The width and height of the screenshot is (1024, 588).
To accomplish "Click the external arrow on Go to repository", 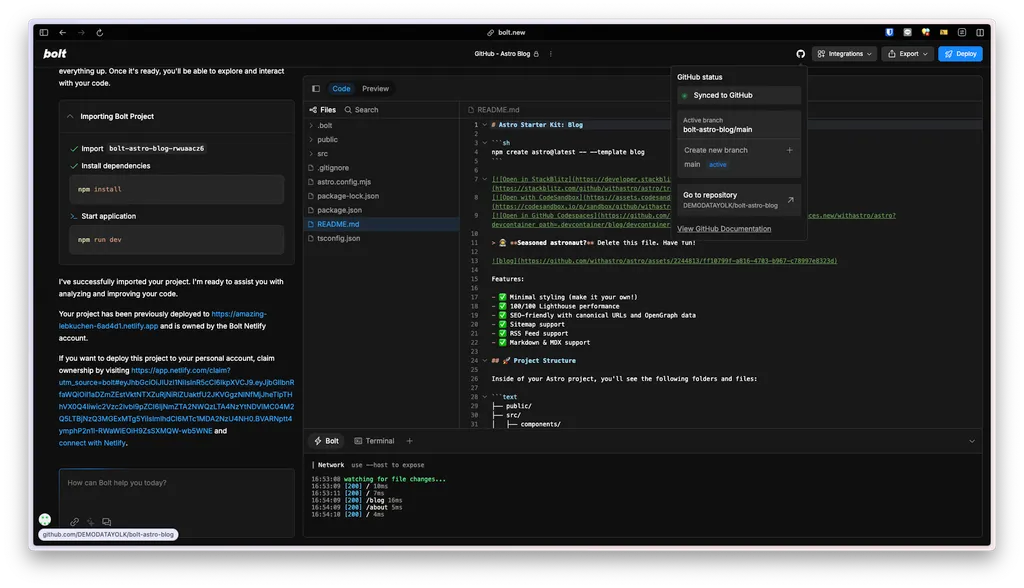I will (x=790, y=200).
